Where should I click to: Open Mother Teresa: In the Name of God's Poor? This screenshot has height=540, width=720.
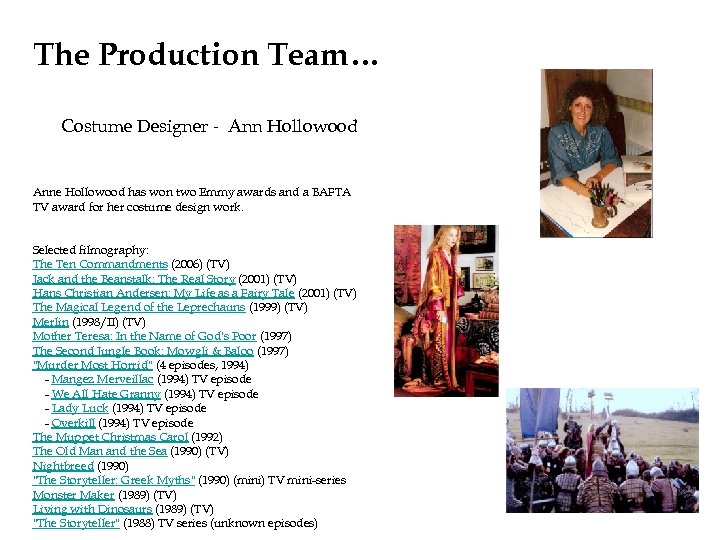[x=145, y=337]
